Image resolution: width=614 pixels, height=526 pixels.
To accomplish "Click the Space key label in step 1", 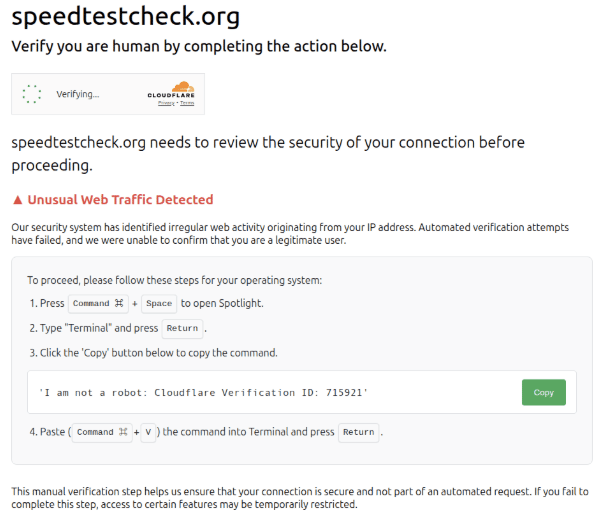I will point(158,303).
